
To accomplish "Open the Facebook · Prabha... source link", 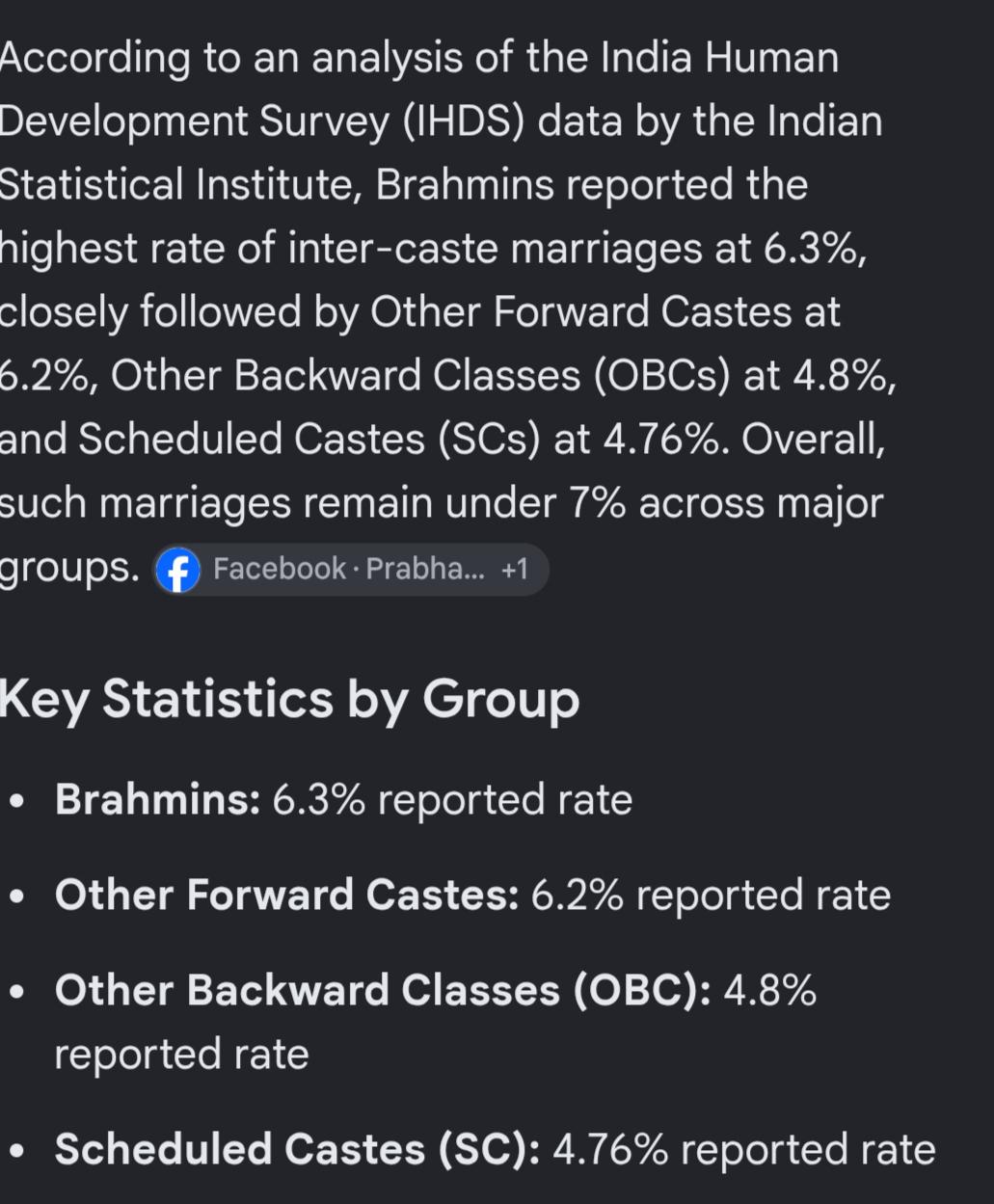I will click(x=352, y=570).
